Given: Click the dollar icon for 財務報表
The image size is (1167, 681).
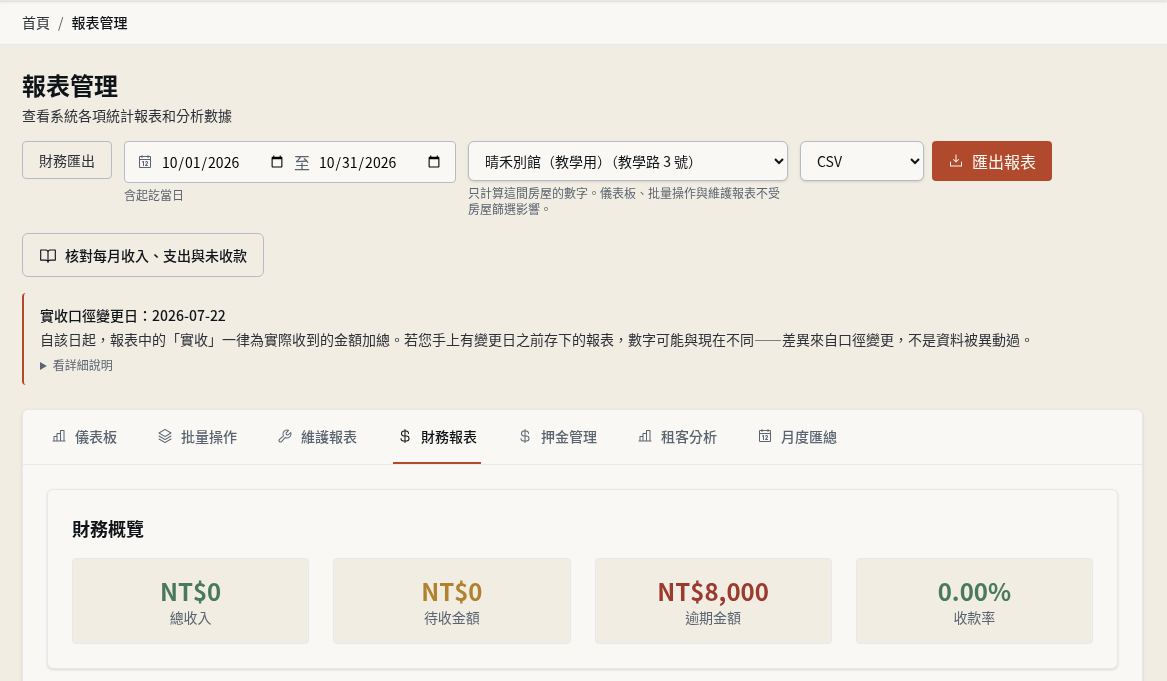Looking at the screenshot, I should [x=405, y=436].
